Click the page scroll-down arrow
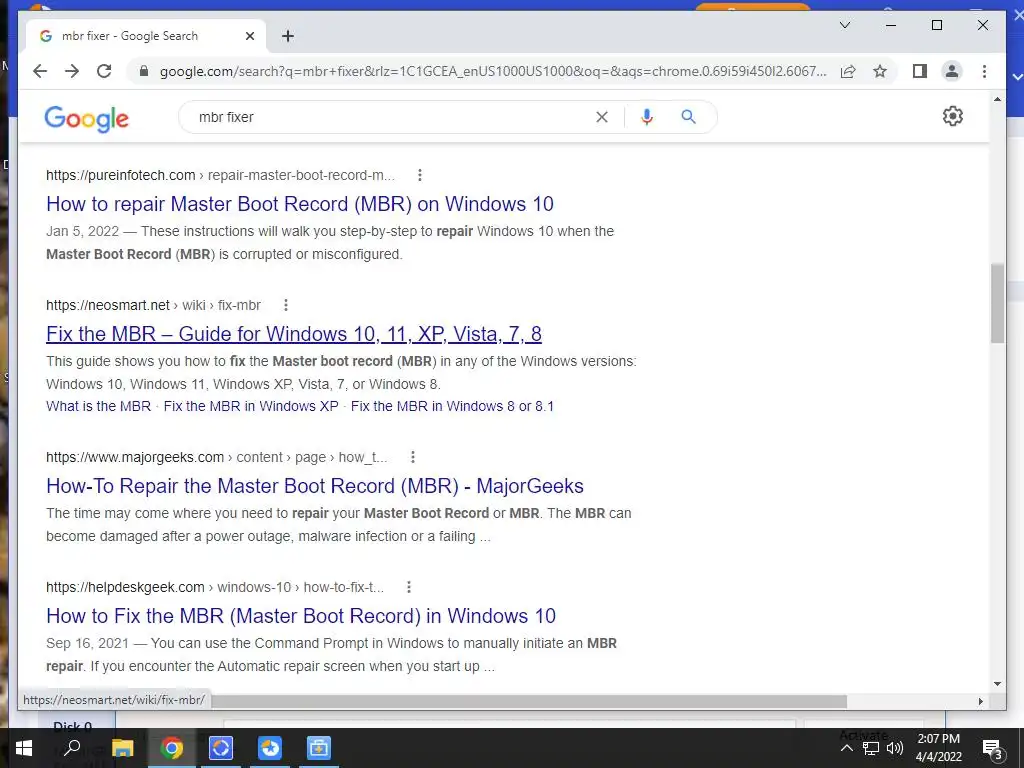 pos(997,684)
